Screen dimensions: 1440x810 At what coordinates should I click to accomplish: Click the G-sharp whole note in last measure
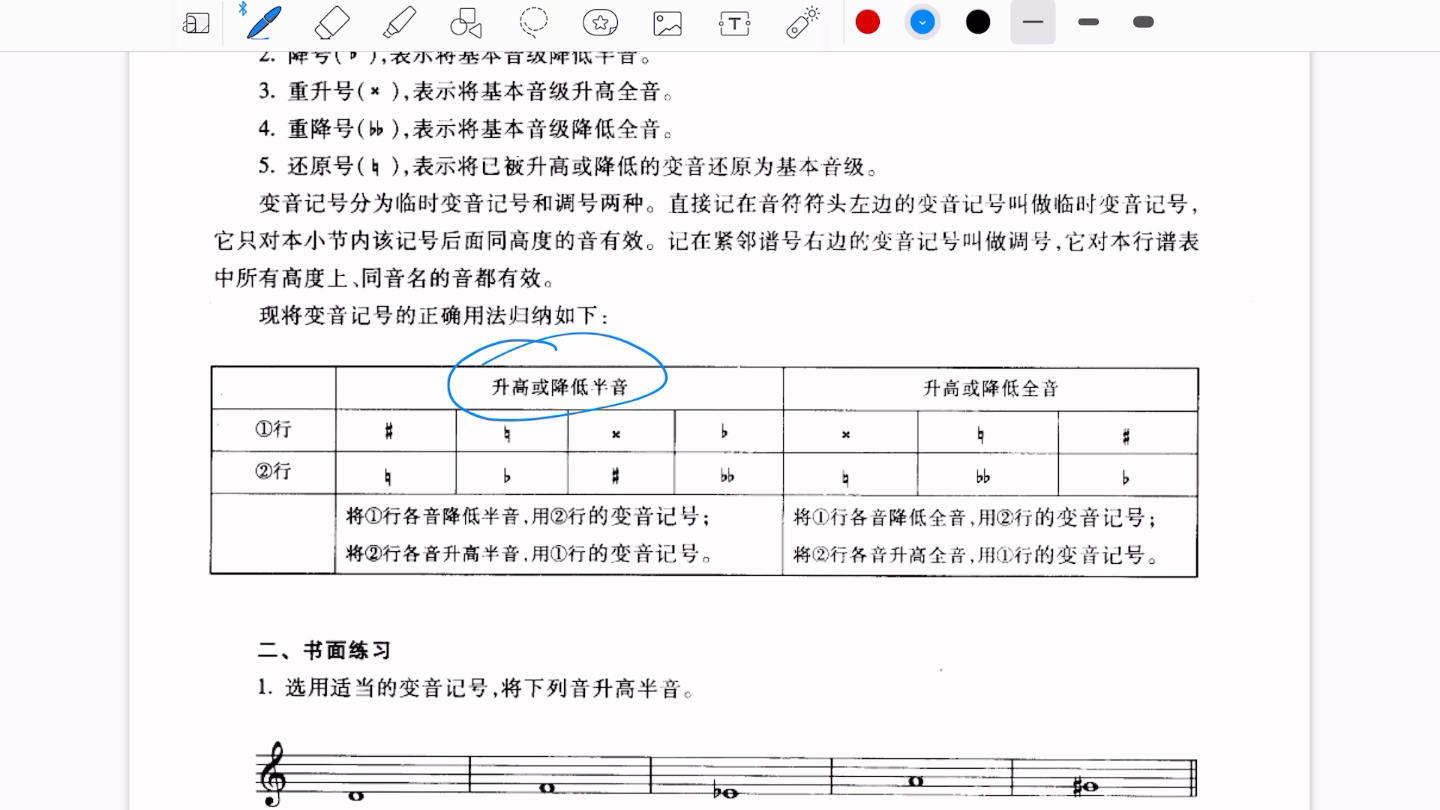pyautogui.click(x=1086, y=786)
